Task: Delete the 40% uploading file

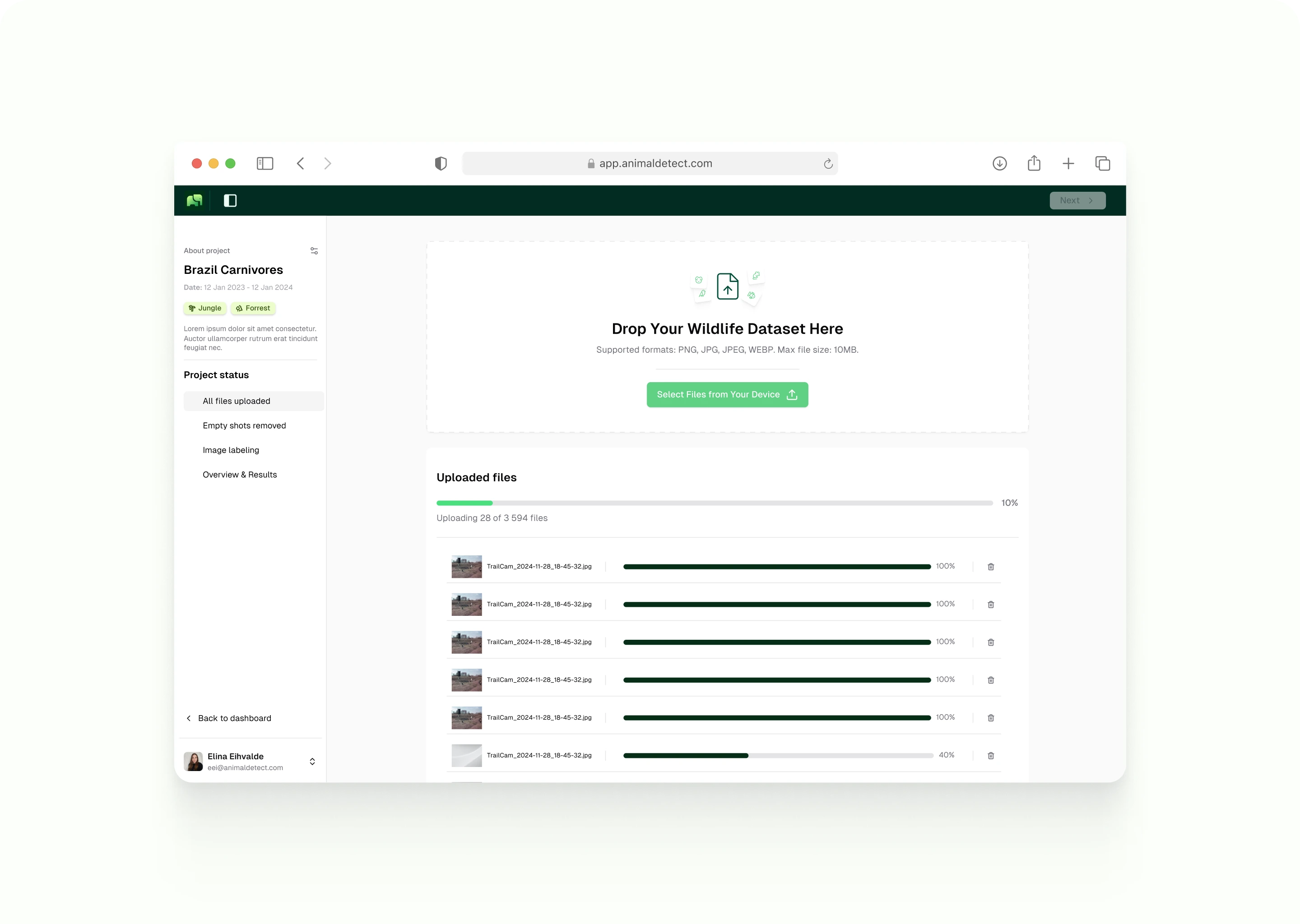Action: pos(990,756)
